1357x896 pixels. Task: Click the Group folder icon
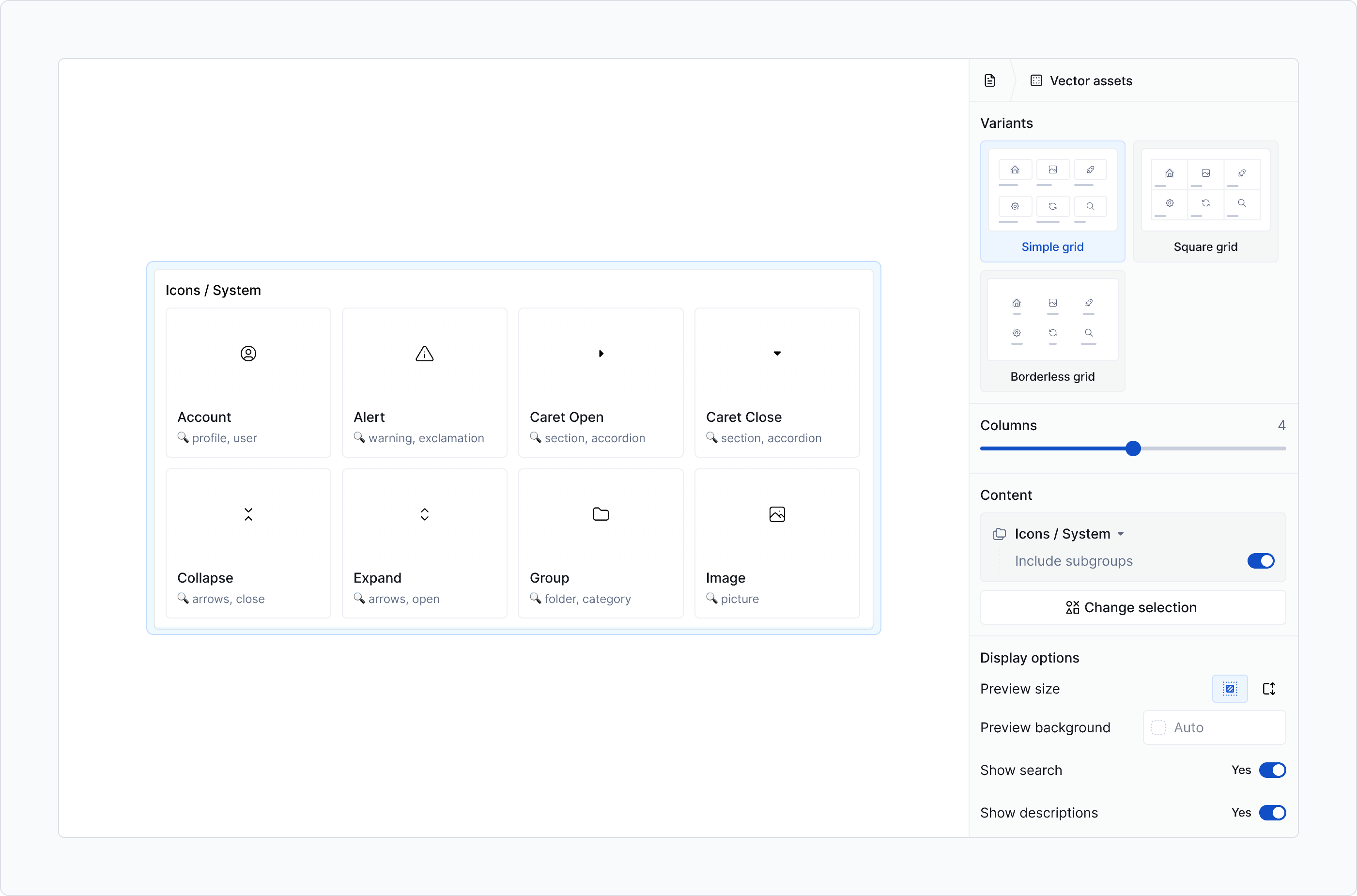601,514
